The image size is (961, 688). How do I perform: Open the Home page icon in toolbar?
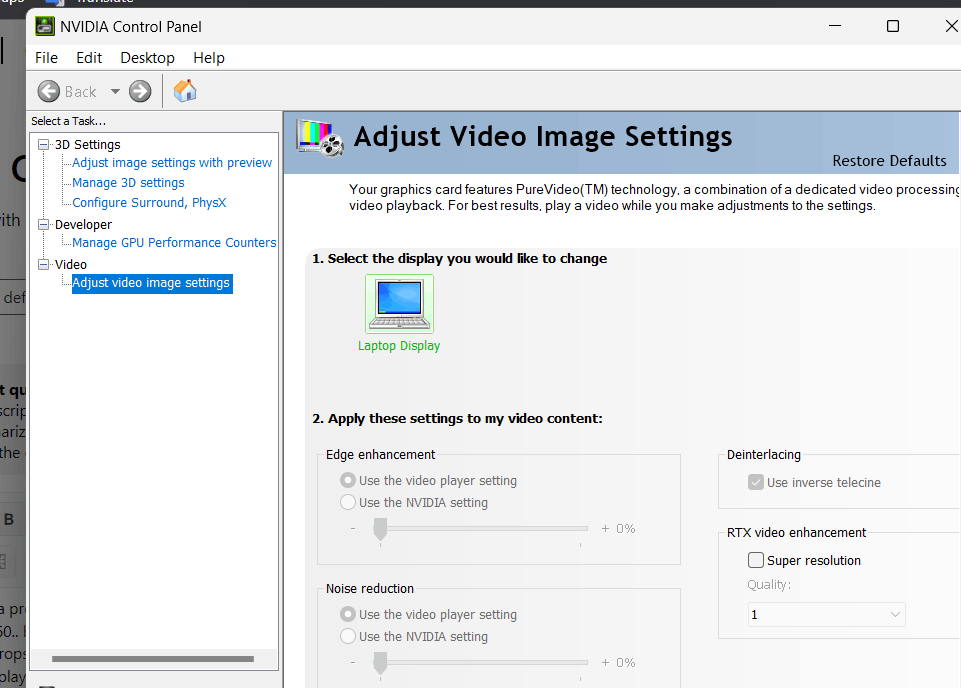point(184,91)
